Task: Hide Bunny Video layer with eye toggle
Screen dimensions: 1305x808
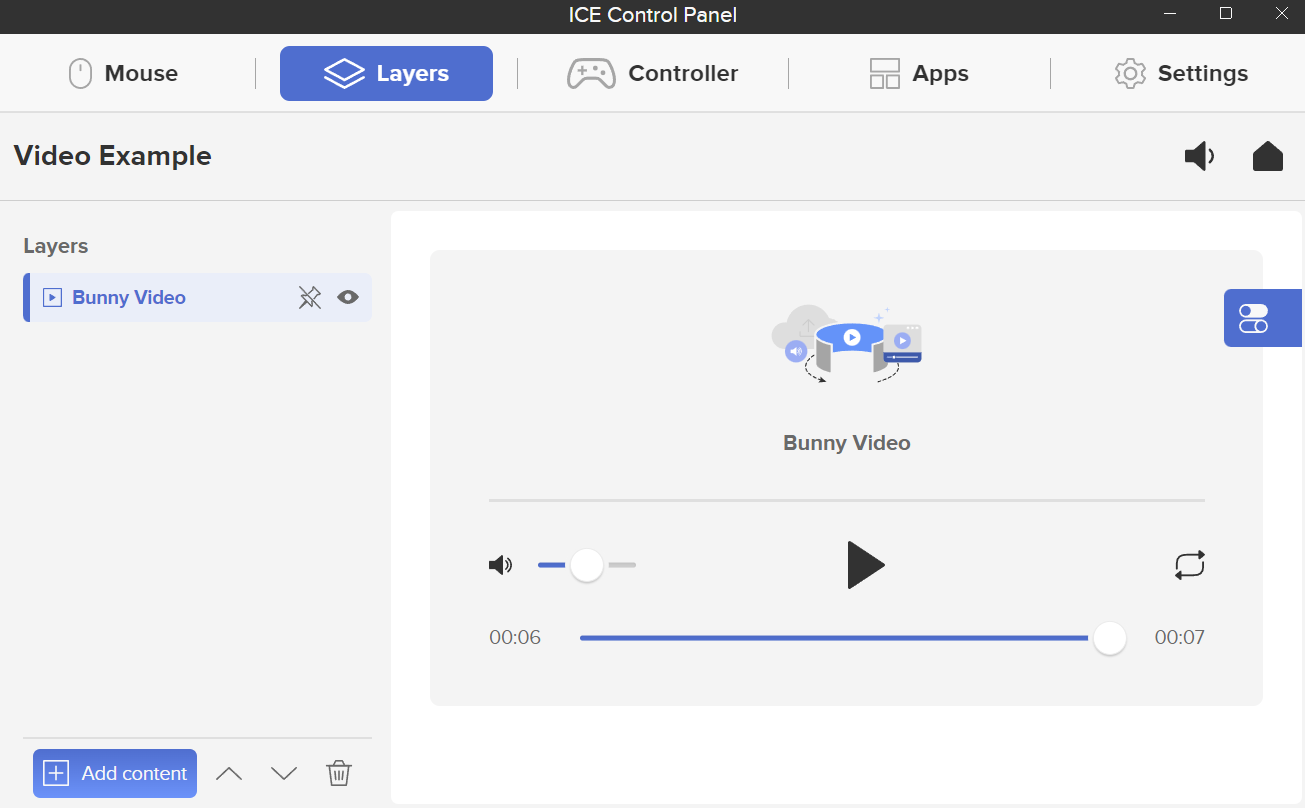Action: 347,297
